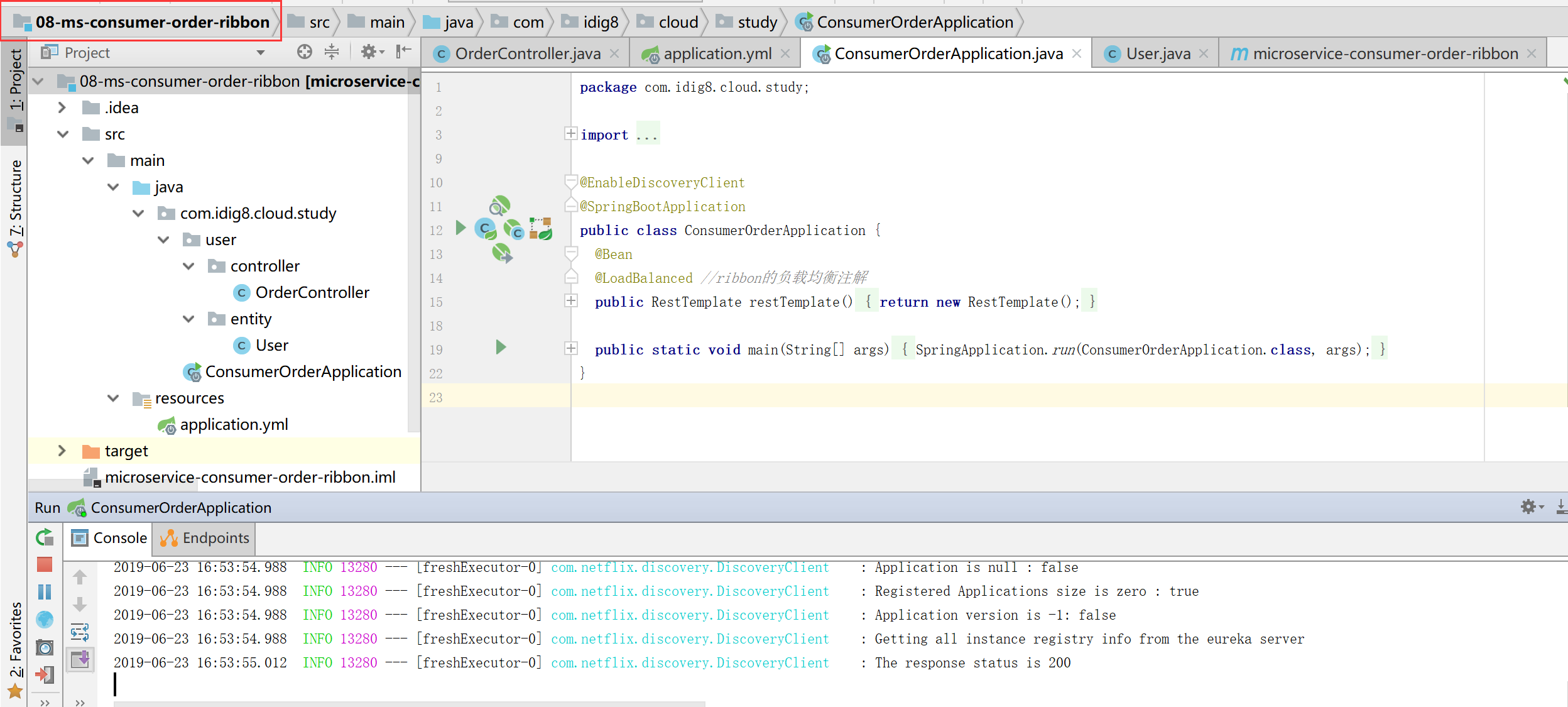Screen dimensions: 1568x707
Task: Stop the running application with red square
Action: [x=45, y=565]
